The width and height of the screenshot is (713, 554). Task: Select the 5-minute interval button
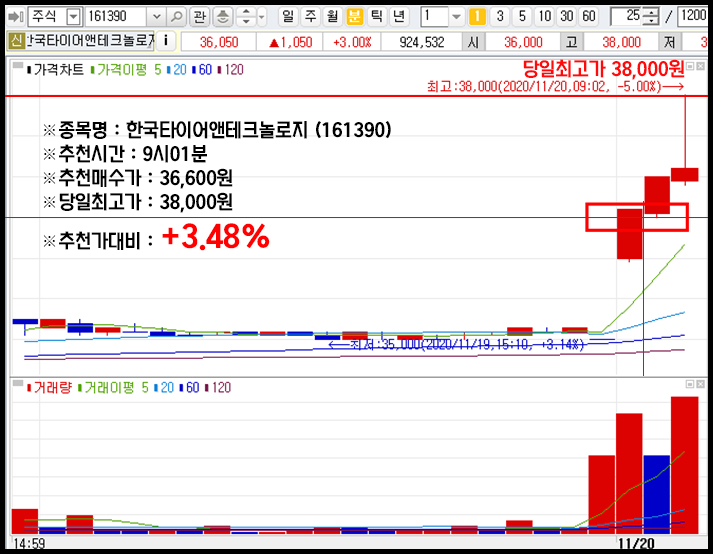pos(522,17)
